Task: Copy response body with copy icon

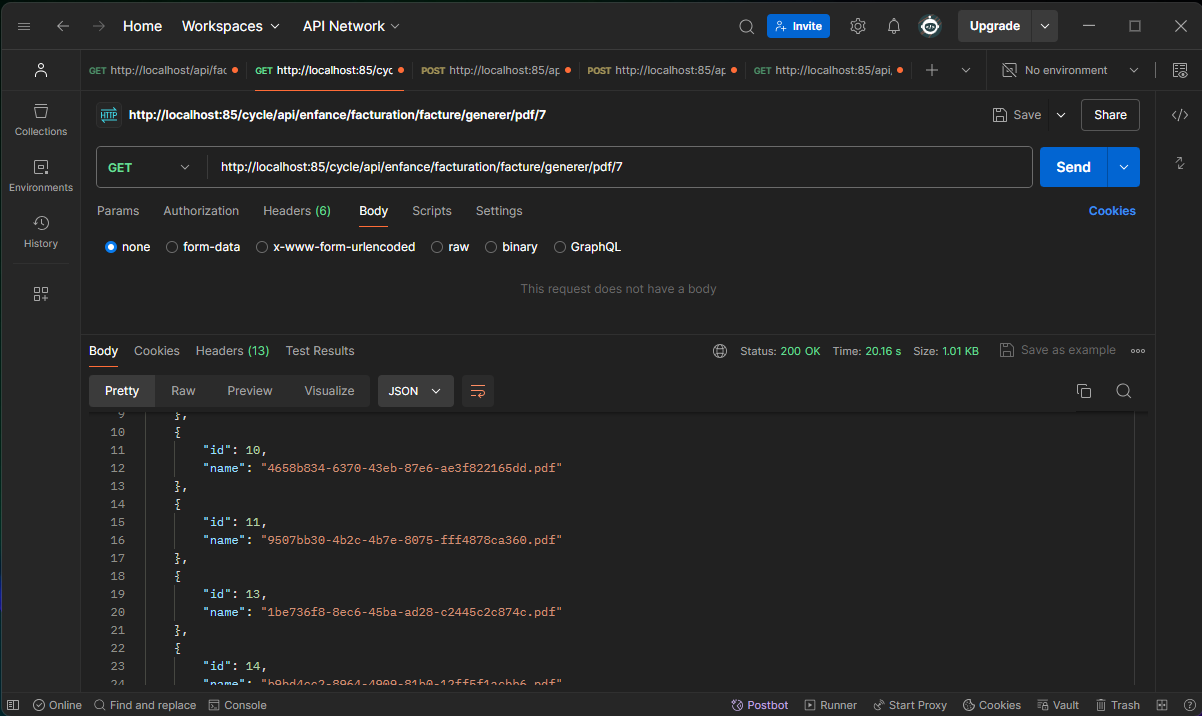Action: tap(1083, 391)
